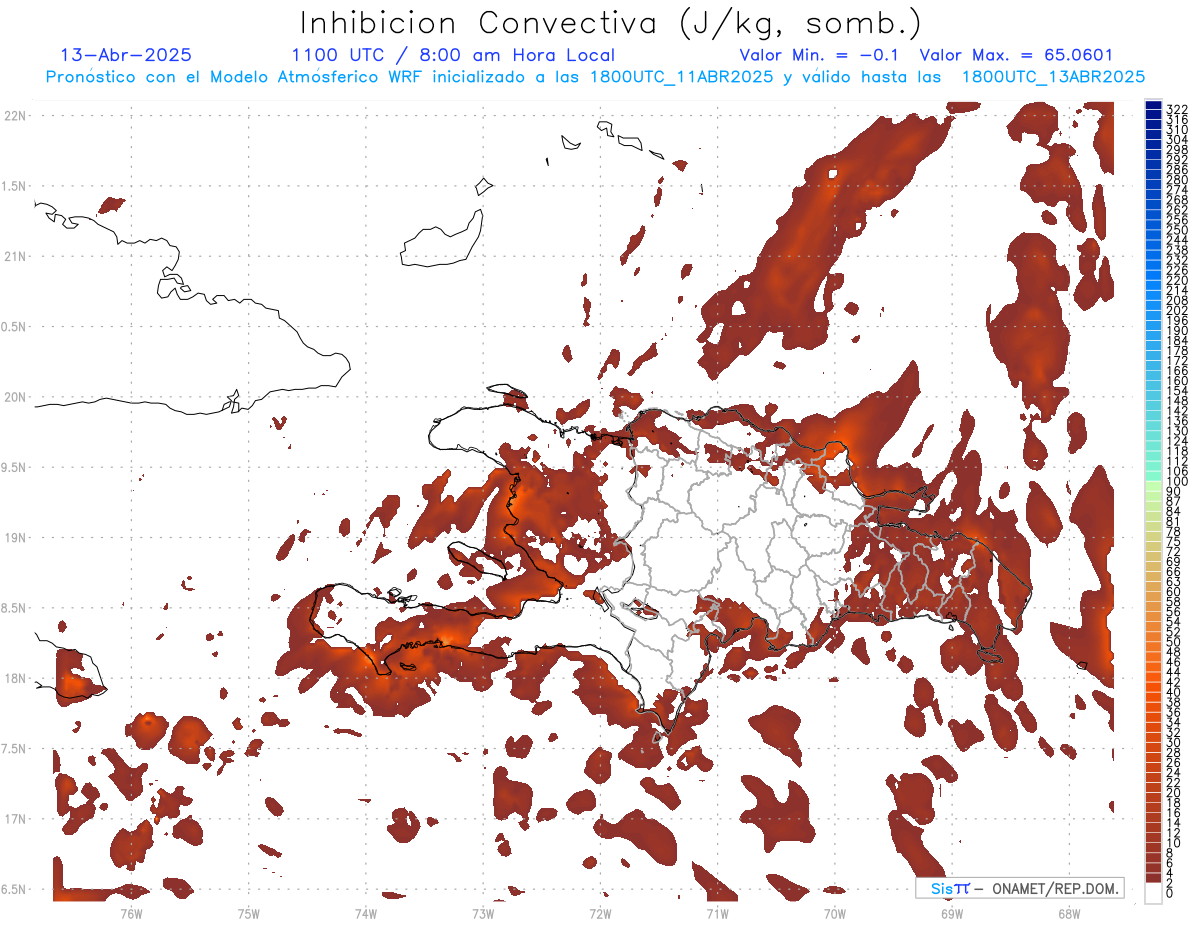
Task: Click the "1800UTC_13ABR2025" validity timestamp
Action: click(x=1054, y=77)
